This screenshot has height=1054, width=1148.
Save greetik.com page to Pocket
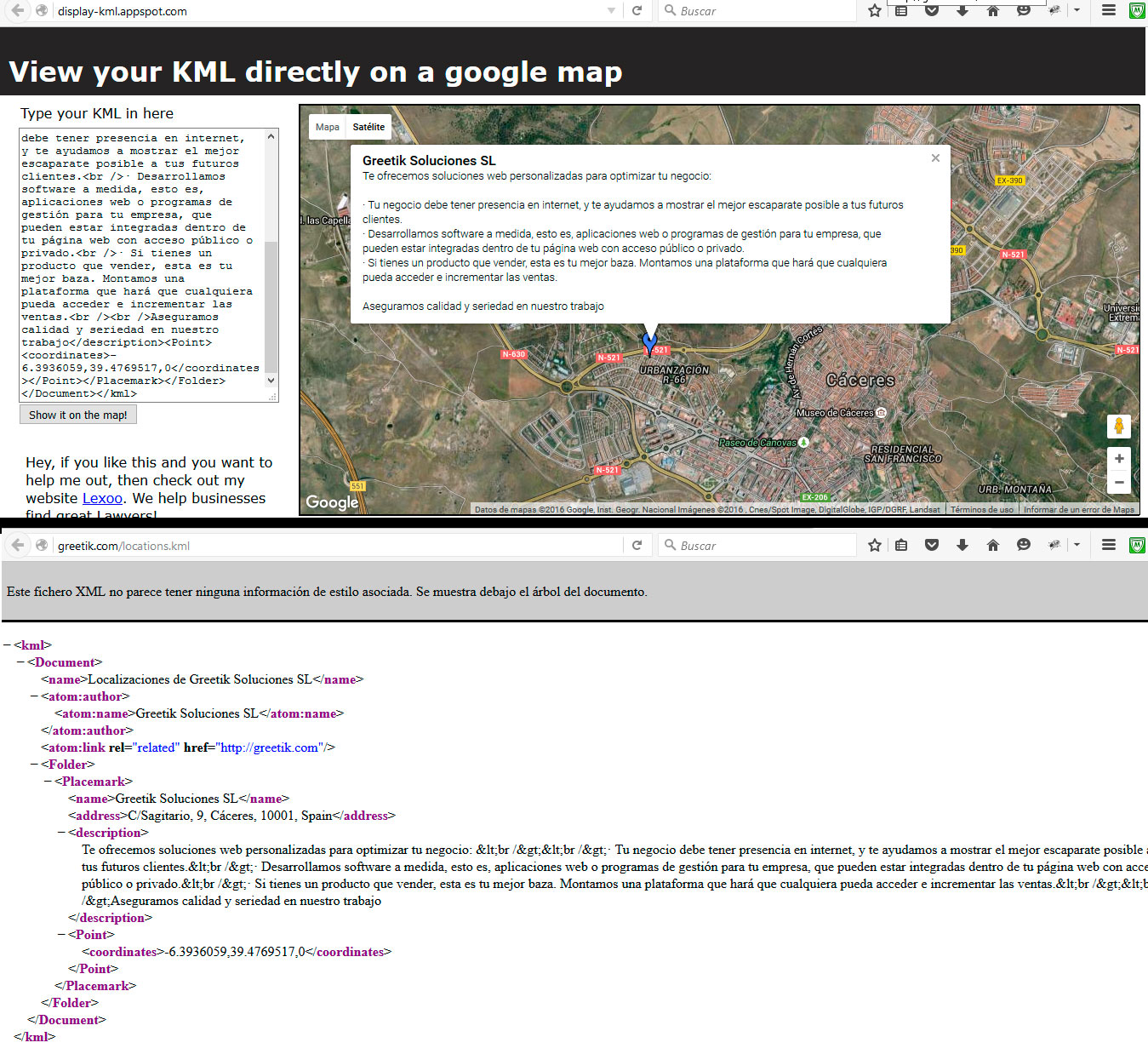pos(932,545)
